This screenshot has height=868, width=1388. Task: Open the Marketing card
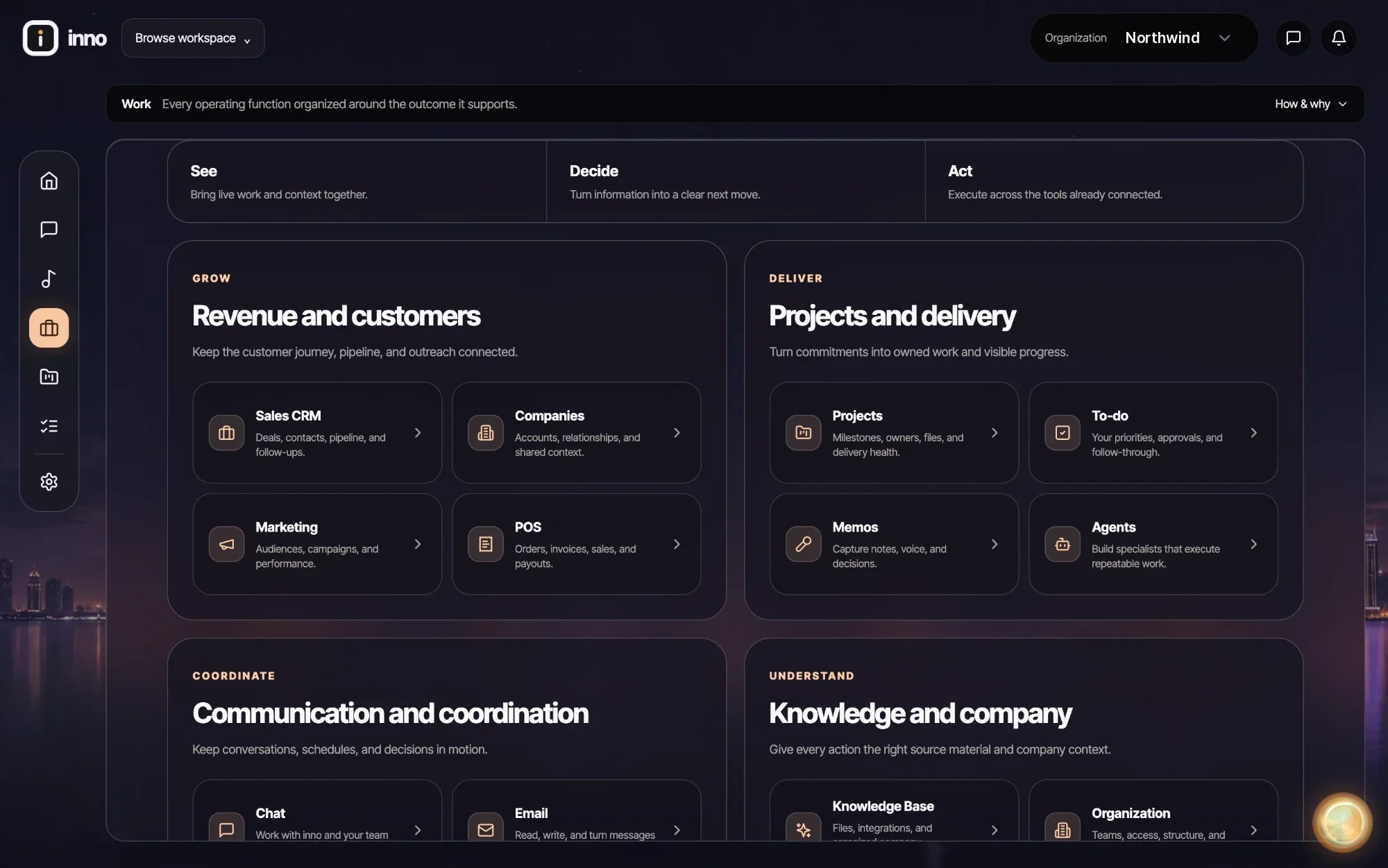pos(317,544)
